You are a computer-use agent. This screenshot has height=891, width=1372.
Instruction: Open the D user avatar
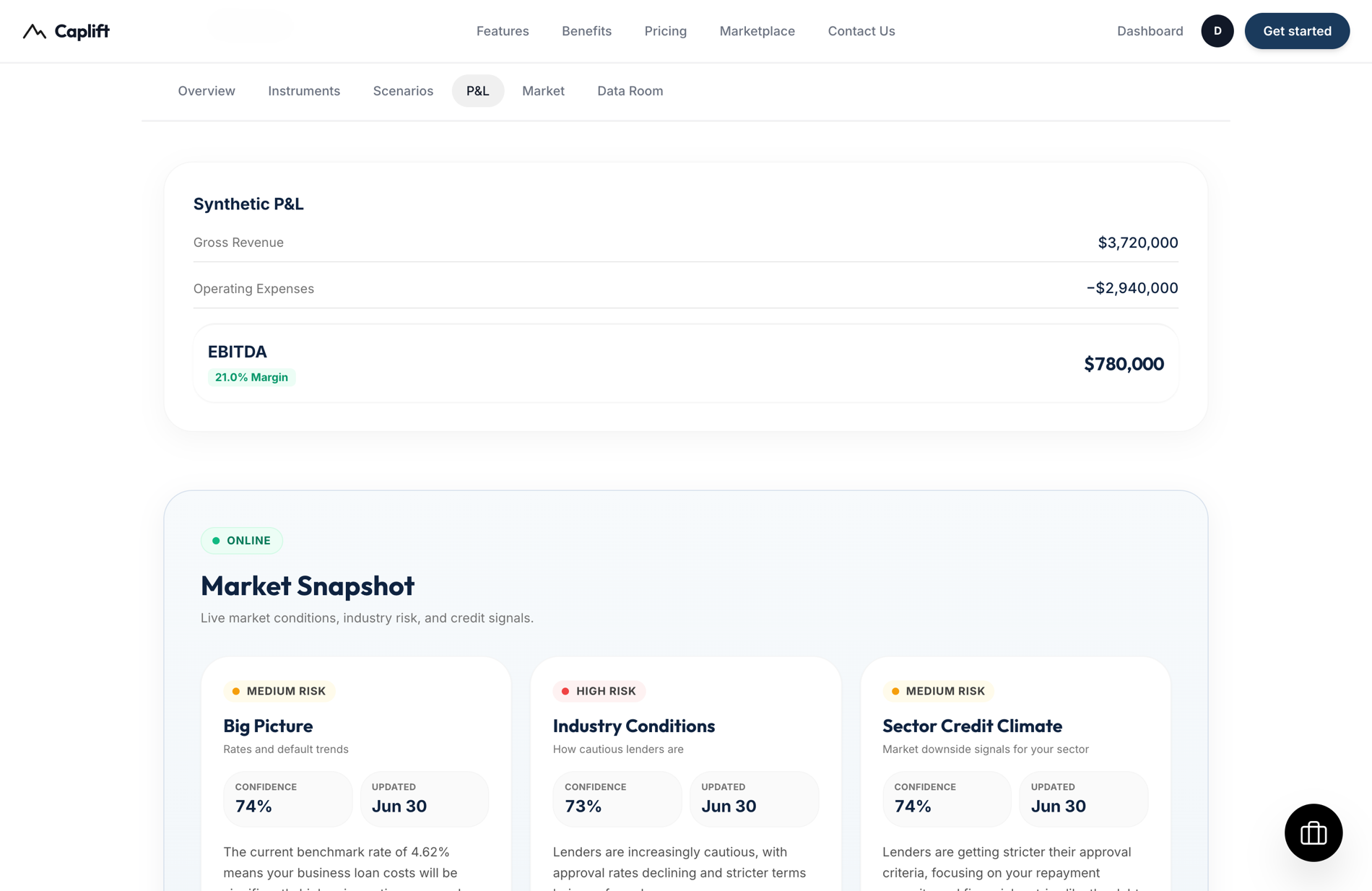[1217, 31]
